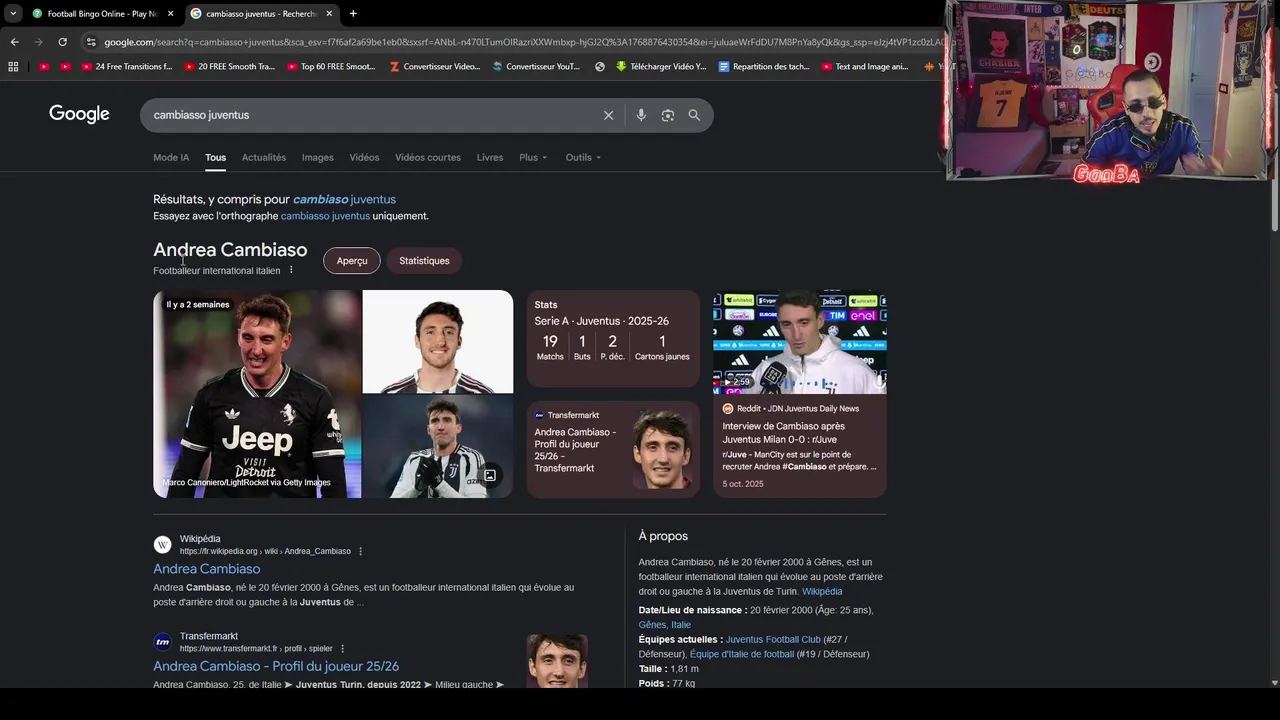Close the cambiasso juventus tab
Viewport: 1280px width, 720px height.
329,13
